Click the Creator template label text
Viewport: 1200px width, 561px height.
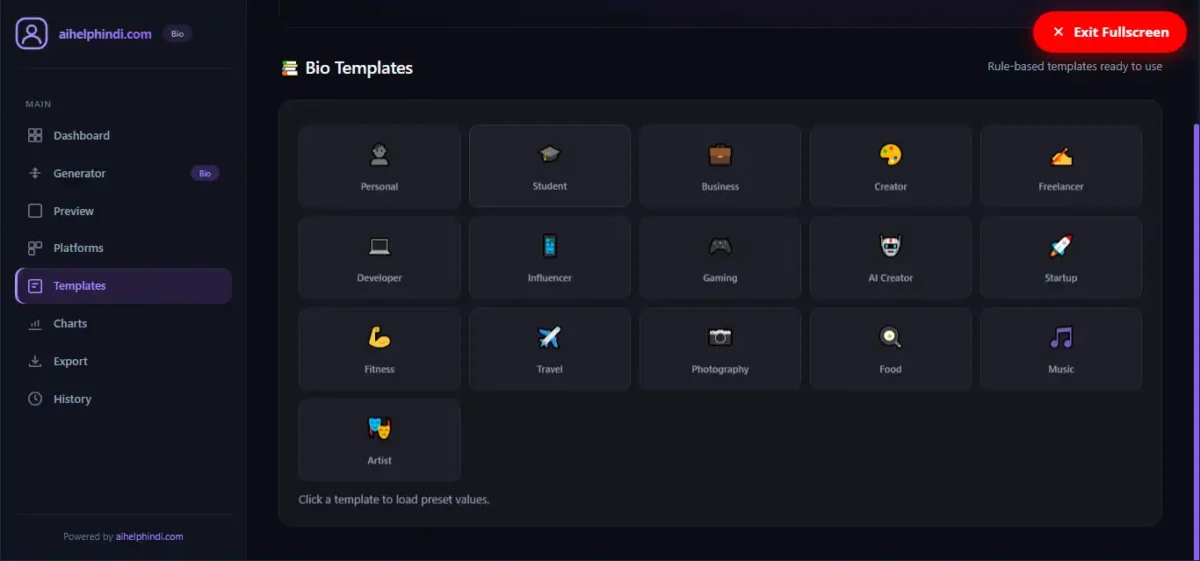pos(890,187)
